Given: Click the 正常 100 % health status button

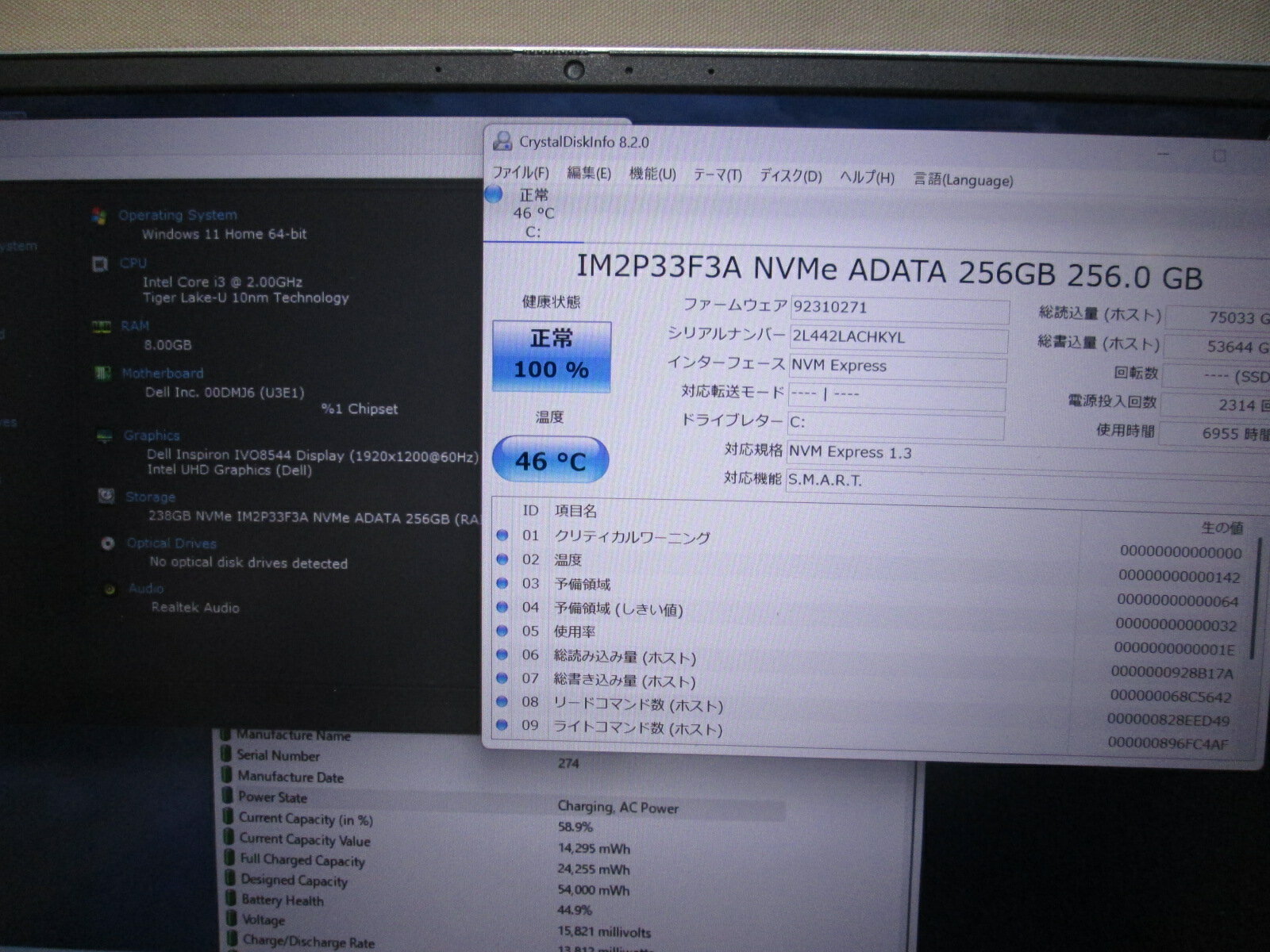Looking at the screenshot, I should coord(552,356).
